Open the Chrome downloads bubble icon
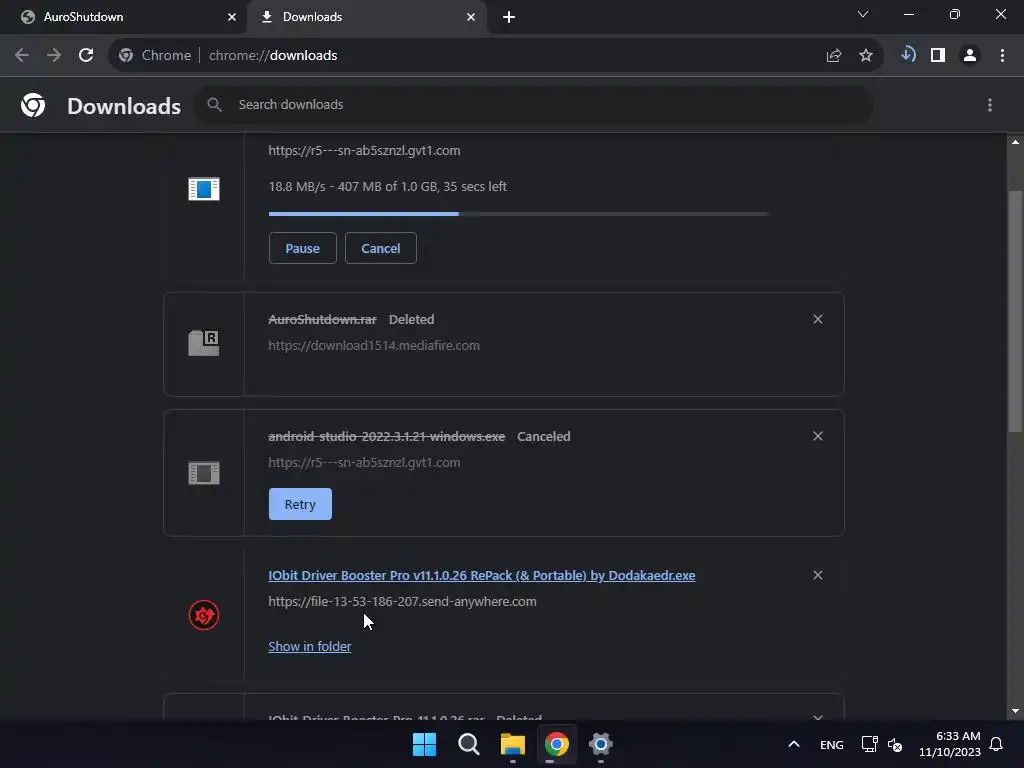This screenshot has width=1024, height=768. (x=908, y=55)
